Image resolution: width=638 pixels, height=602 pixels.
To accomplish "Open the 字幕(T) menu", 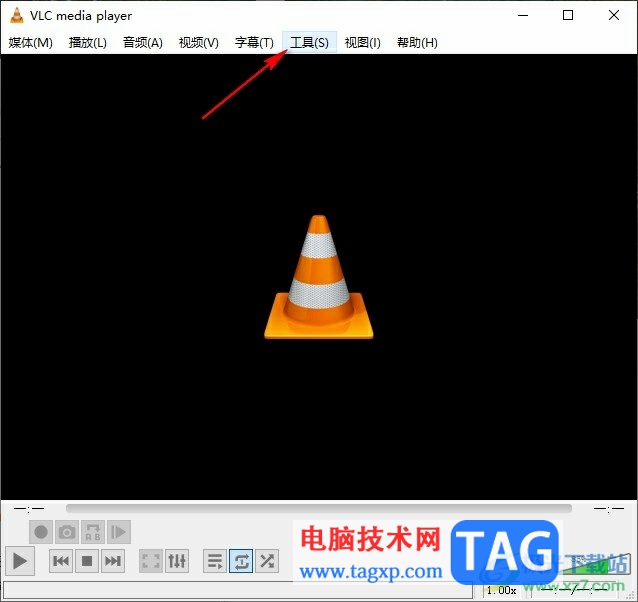I will point(254,42).
